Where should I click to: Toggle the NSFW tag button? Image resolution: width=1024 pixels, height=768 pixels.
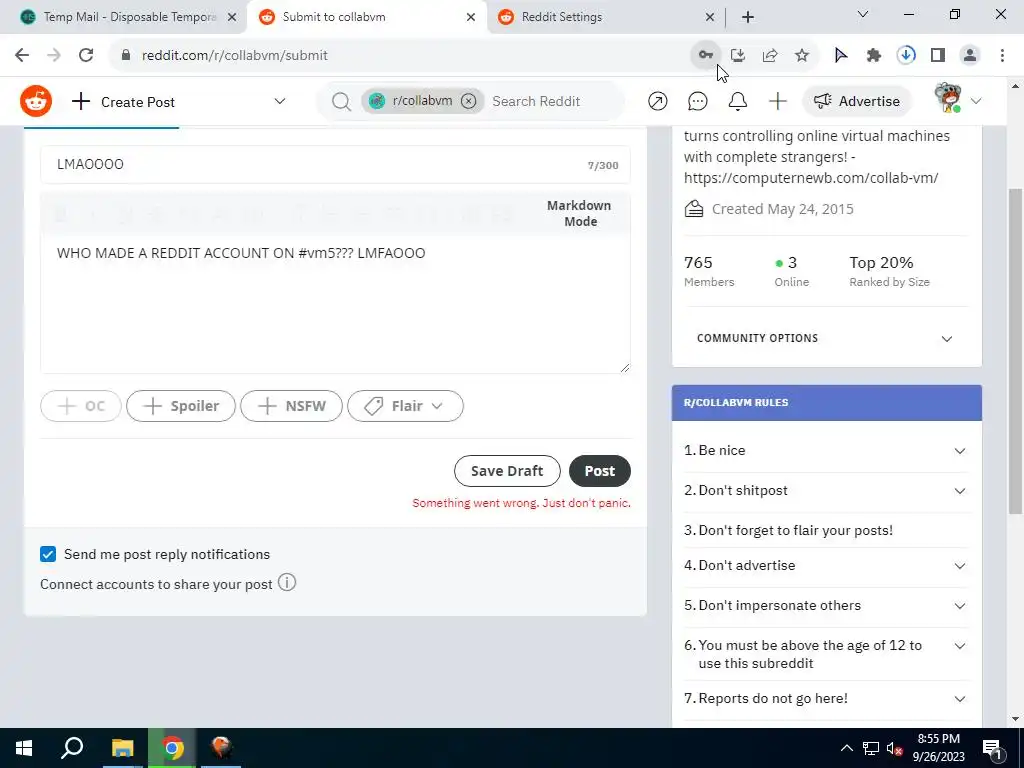(x=291, y=406)
